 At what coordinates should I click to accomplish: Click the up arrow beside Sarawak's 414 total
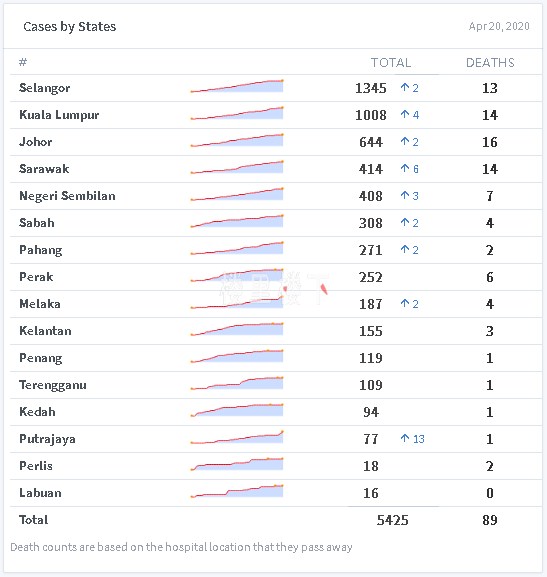point(405,169)
